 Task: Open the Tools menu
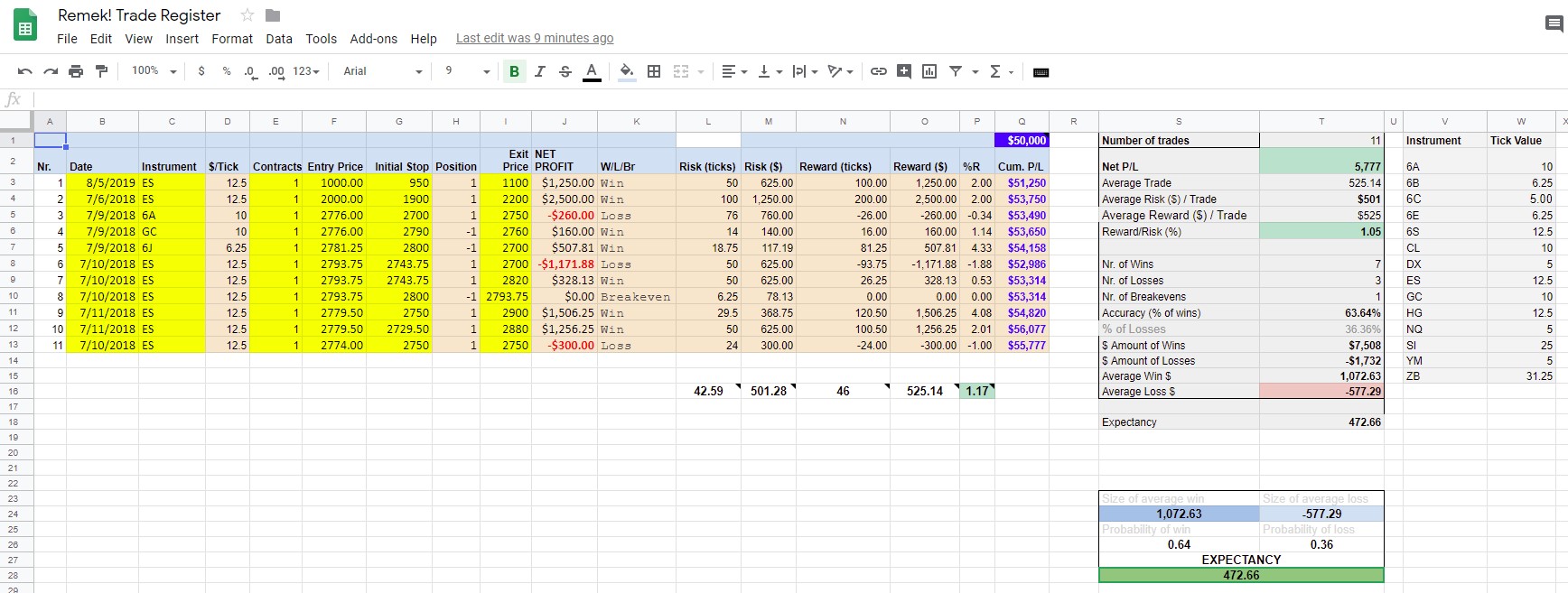321,39
